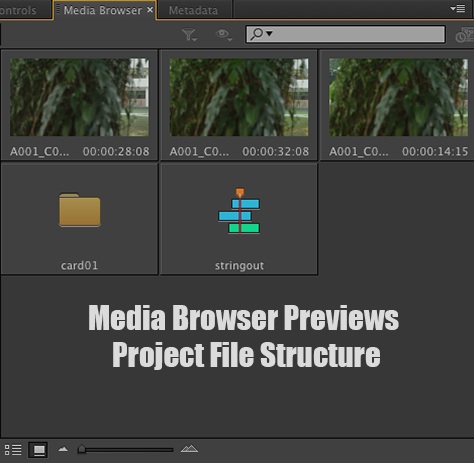Select the stringout sequence icon
The height and width of the screenshot is (463, 474).
[239, 211]
